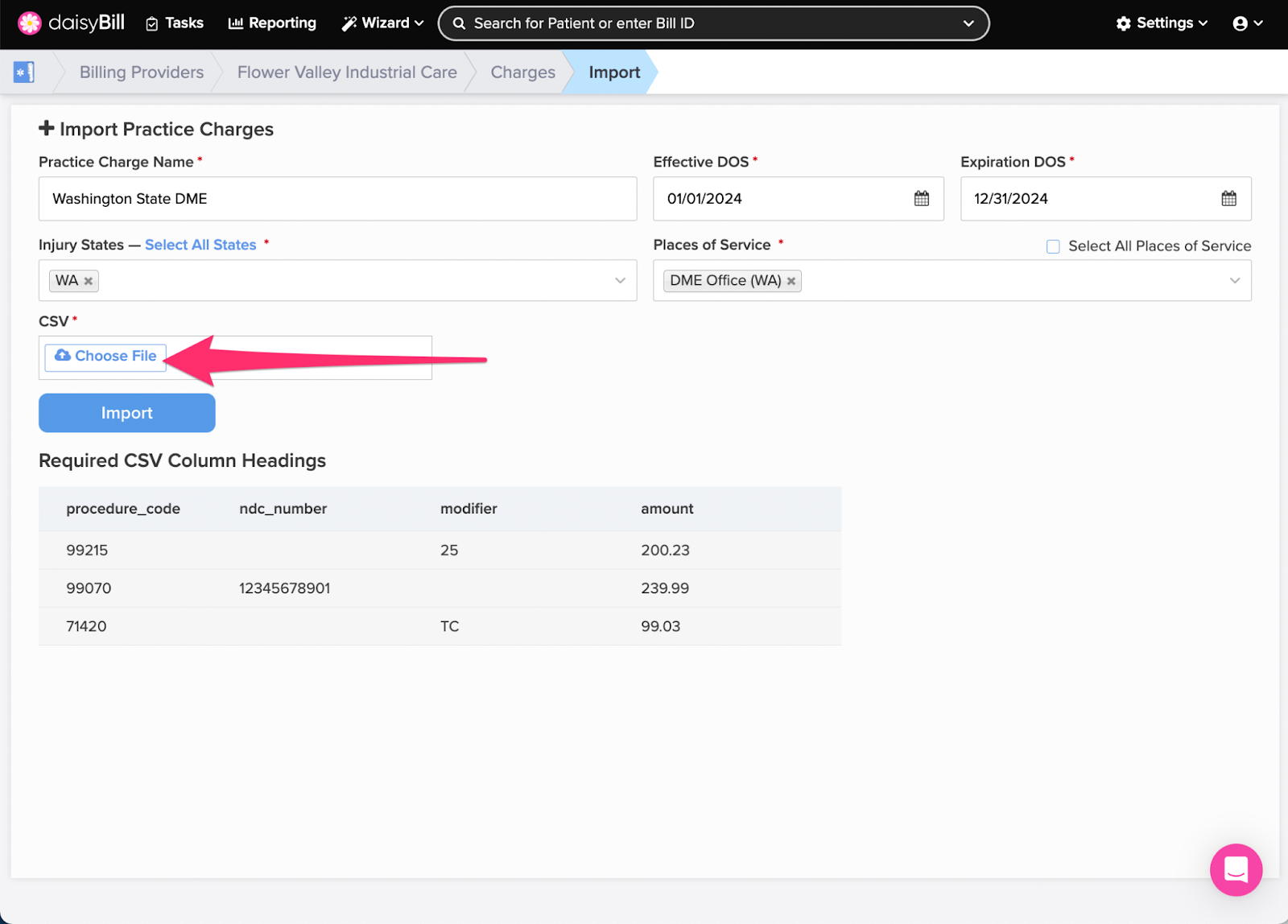Click the modifier column heading
1288x924 pixels.
pyautogui.click(x=469, y=509)
